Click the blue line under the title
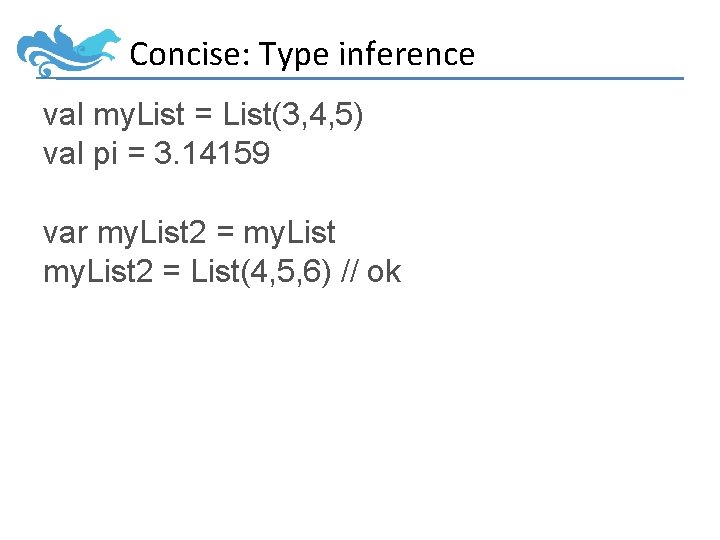Image resolution: width=720 pixels, height=540 pixels. 400,78
